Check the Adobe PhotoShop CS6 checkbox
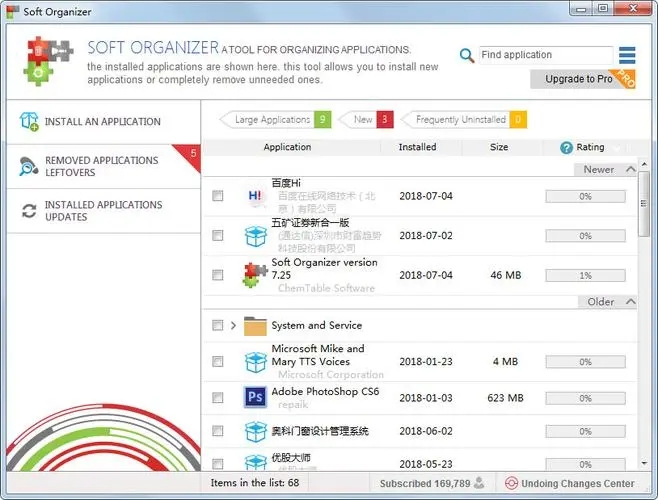This screenshot has width=658, height=500. (x=217, y=397)
